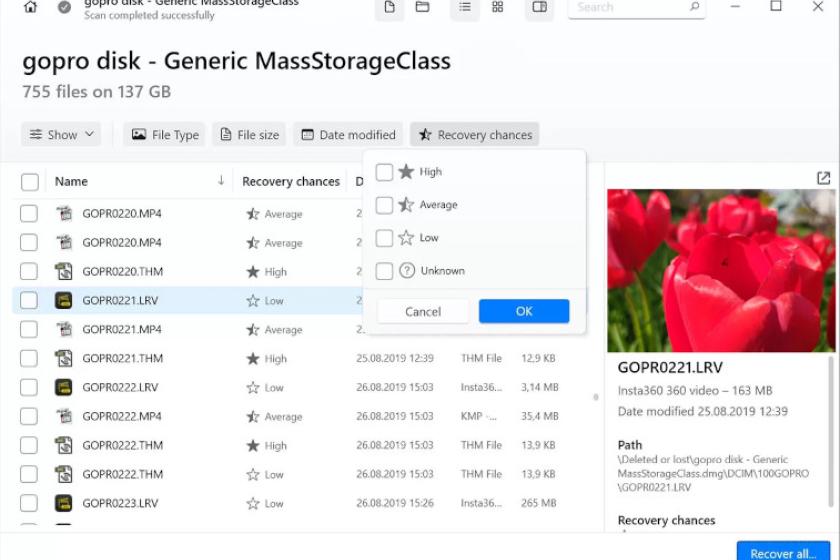Click the GOPR0222.MP4 file icon

(x=64, y=416)
